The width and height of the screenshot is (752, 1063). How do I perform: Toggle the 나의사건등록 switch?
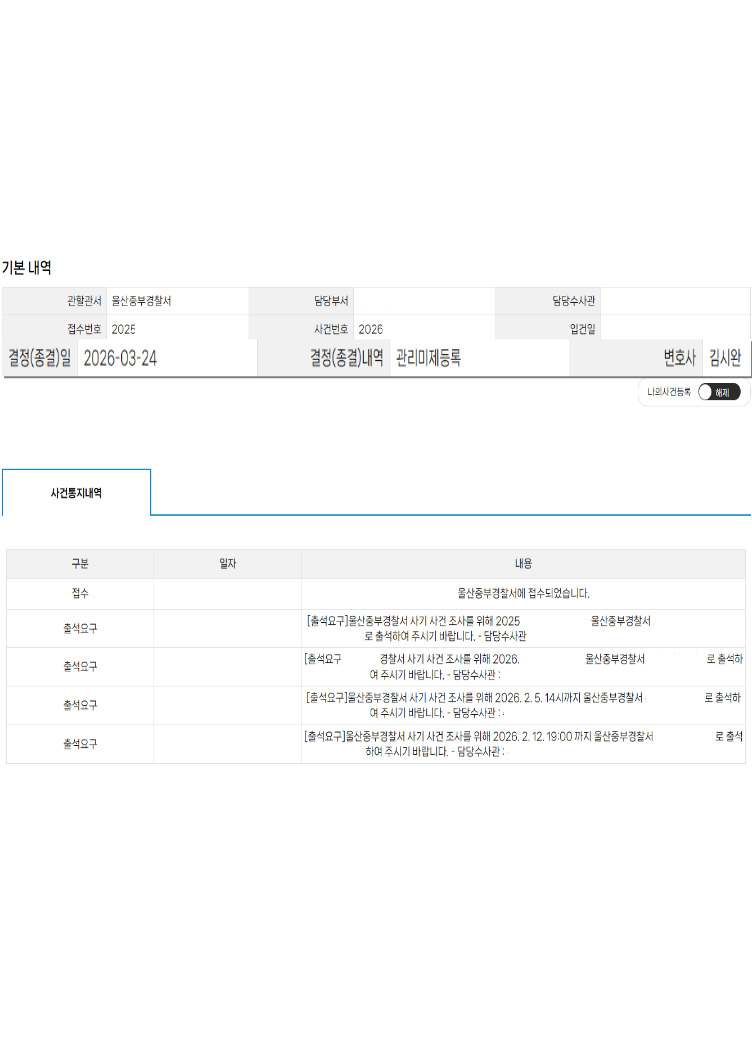point(718,392)
